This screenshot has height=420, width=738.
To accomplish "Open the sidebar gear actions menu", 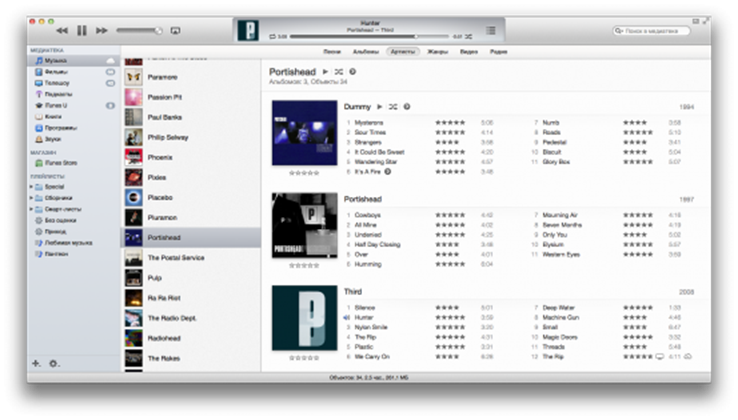I will pyautogui.click(x=54, y=363).
